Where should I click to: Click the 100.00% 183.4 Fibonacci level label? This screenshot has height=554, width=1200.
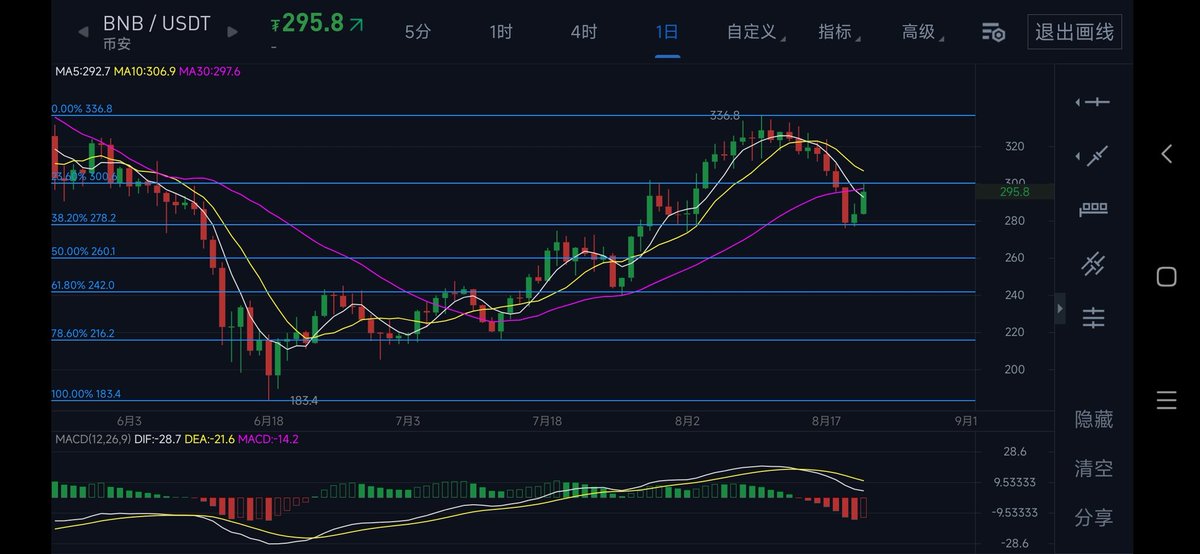(x=86, y=394)
